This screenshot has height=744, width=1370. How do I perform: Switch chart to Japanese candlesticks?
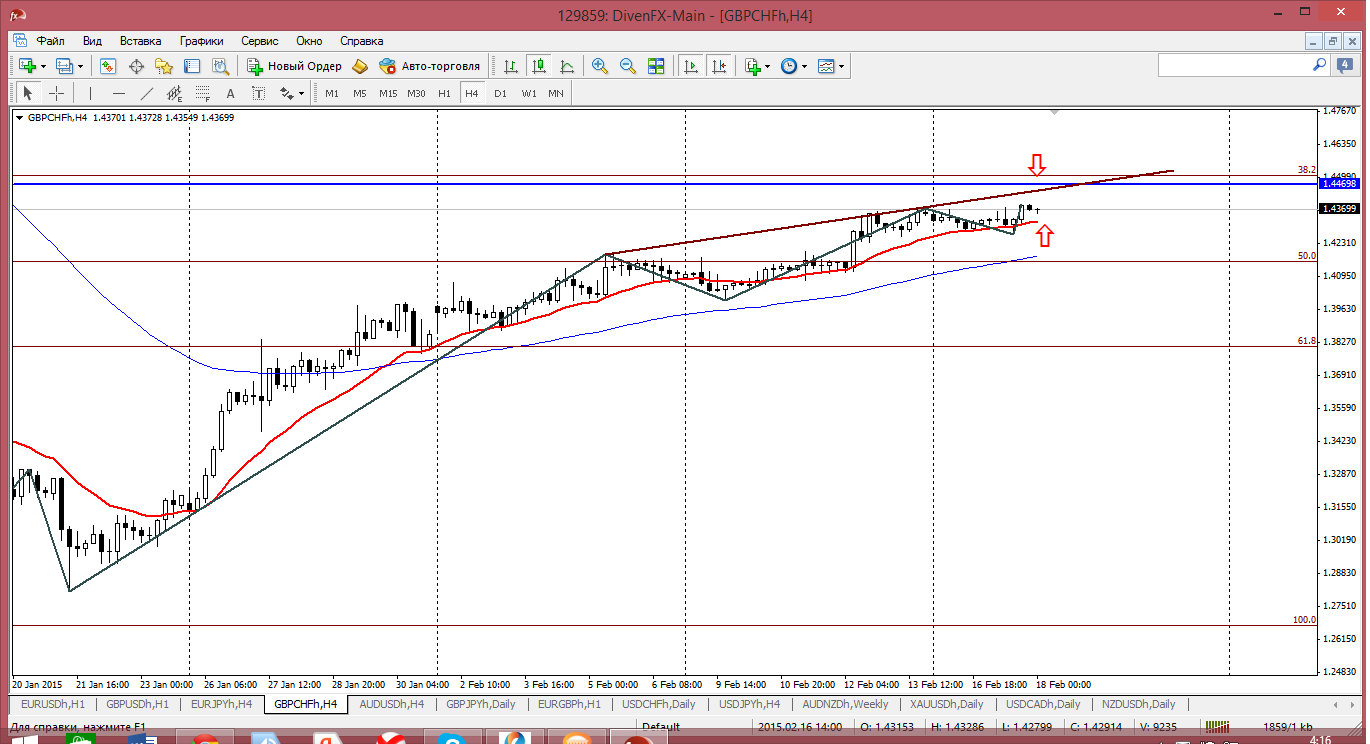(539, 66)
